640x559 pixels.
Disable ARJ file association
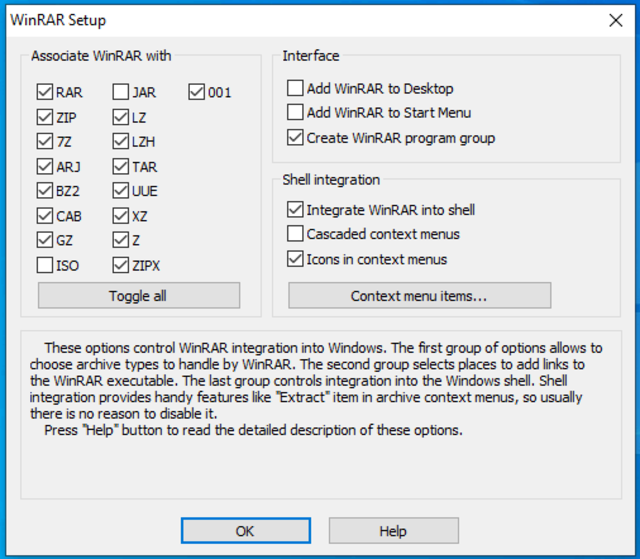click(x=45, y=166)
